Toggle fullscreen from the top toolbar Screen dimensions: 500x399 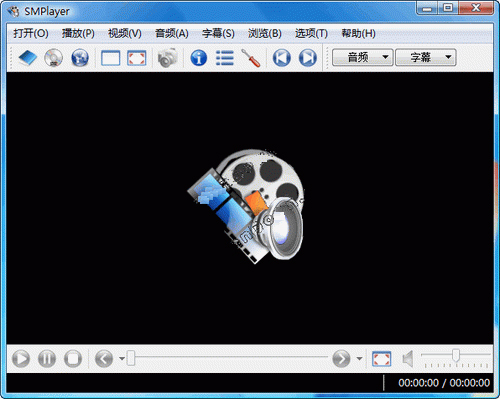pyautogui.click(x=137, y=58)
